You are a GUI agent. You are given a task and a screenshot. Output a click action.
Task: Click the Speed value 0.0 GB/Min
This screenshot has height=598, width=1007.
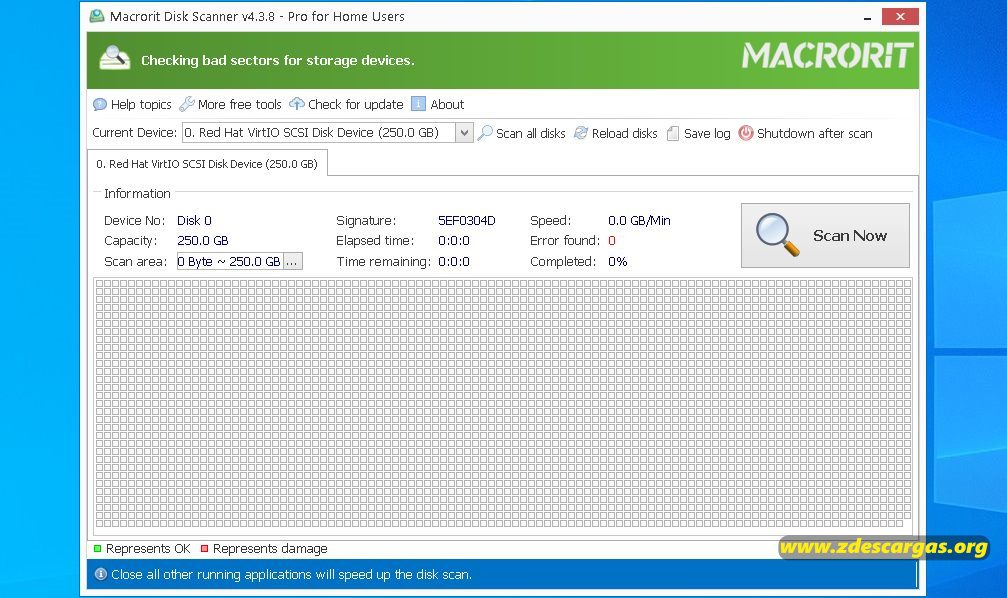point(639,221)
